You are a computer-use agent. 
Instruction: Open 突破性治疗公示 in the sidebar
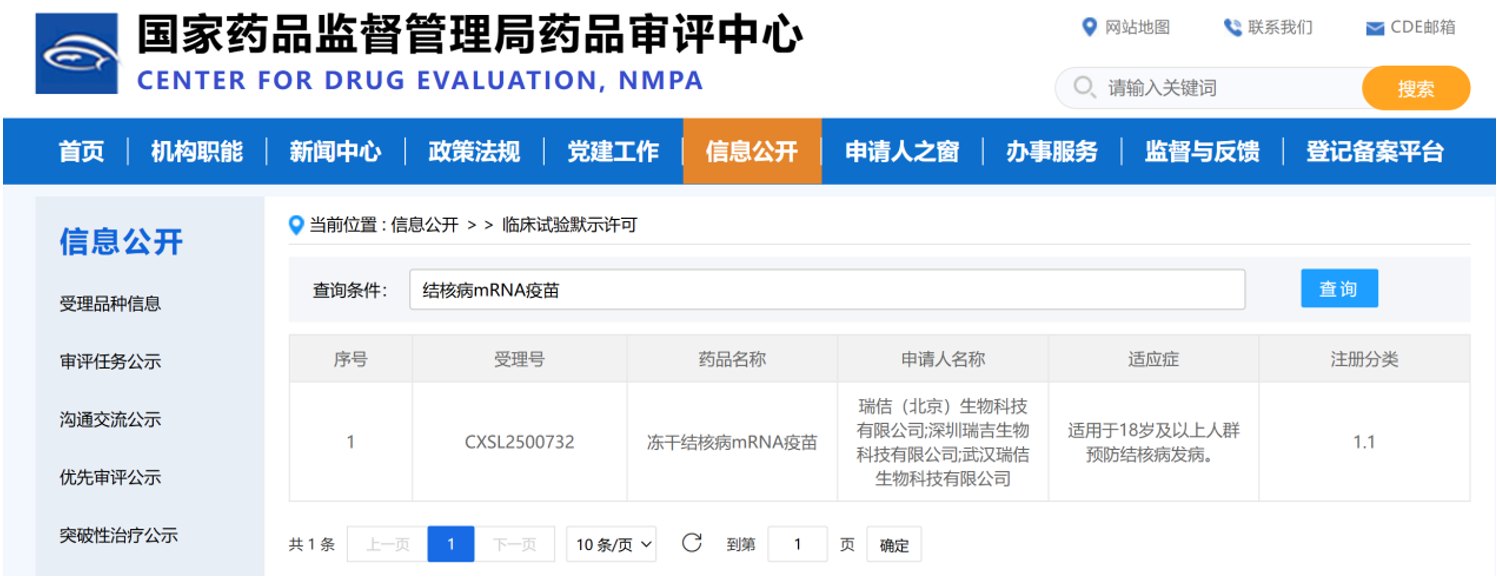[118, 535]
